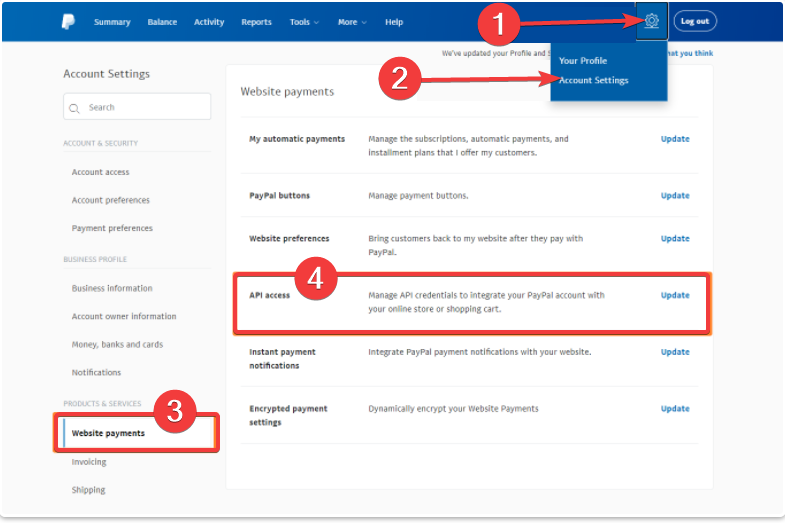Image resolution: width=785 pixels, height=523 pixels.
Task: Expand the Tools dropdown menu
Action: click(304, 22)
